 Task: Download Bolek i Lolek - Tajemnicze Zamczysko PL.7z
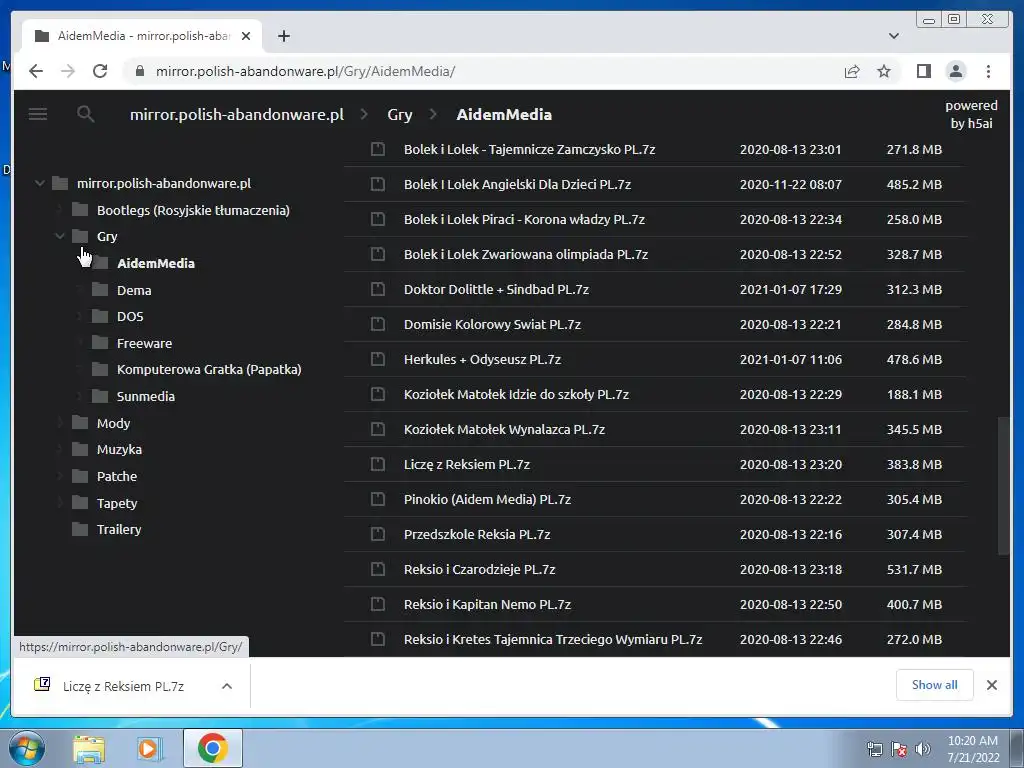pos(529,149)
